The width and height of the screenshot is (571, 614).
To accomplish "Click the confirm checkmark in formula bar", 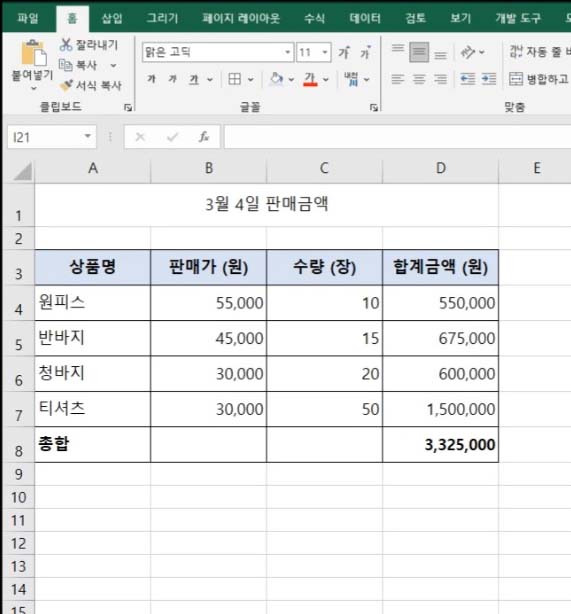I will 172,137.
